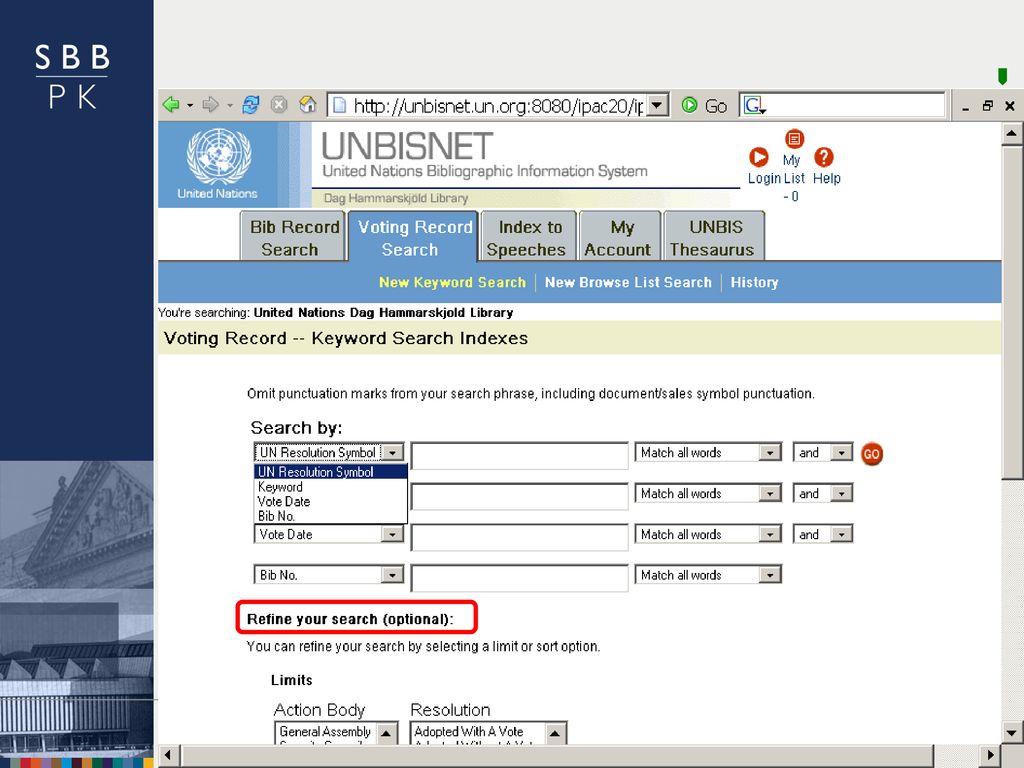
Task: Click the Bib No. search input field
Action: [x=520, y=579]
